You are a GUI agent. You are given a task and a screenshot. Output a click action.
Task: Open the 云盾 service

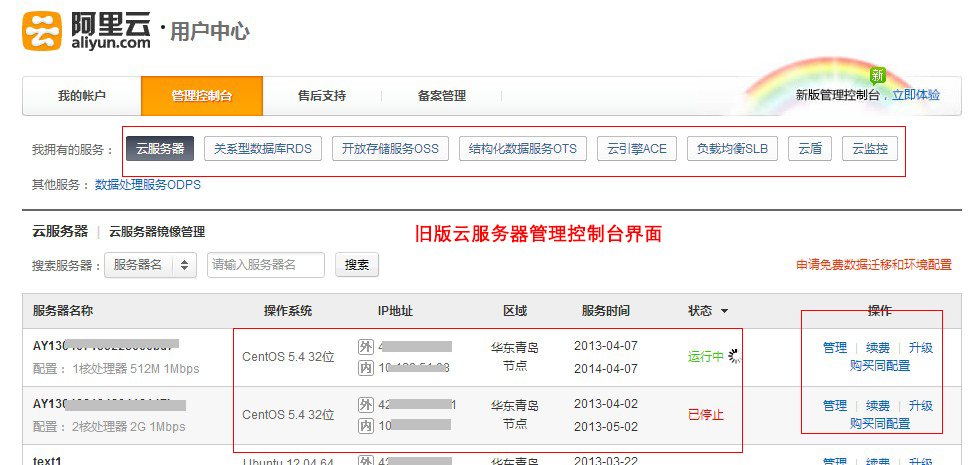[x=810, y=149]
